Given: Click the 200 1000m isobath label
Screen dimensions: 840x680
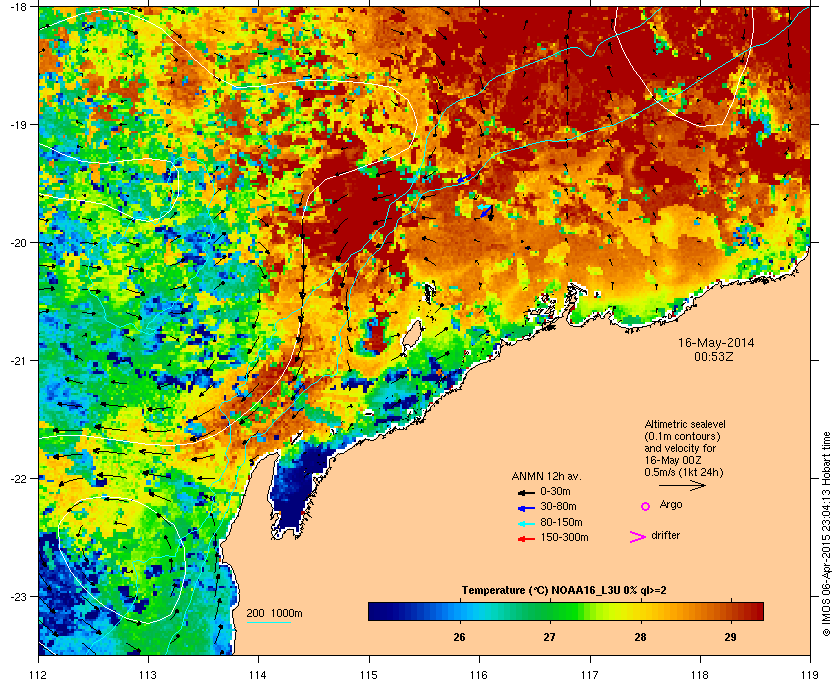Looking at the screenshot, I should (x=274, y=614).
